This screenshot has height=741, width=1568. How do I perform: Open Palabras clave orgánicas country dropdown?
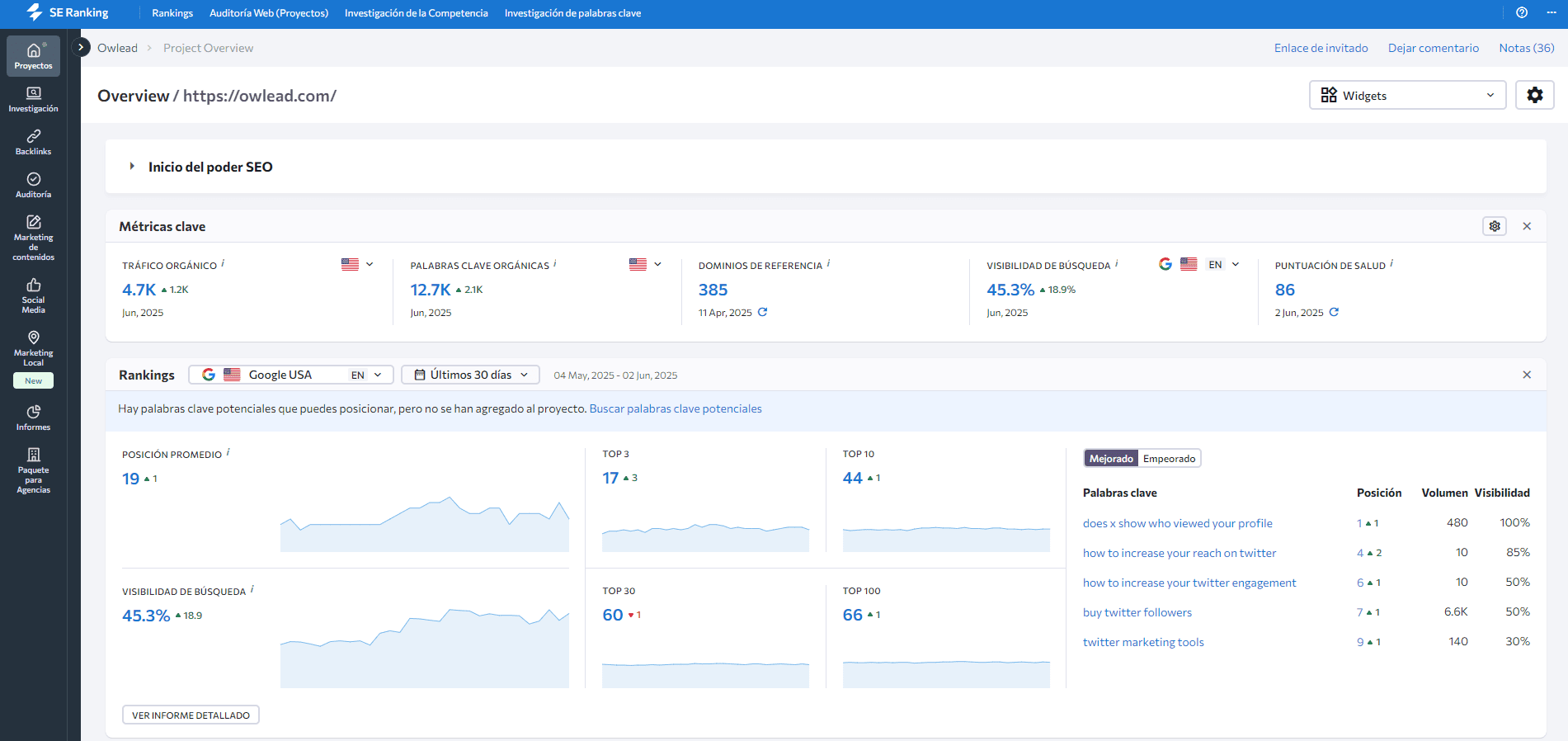[x=645, y=264]
